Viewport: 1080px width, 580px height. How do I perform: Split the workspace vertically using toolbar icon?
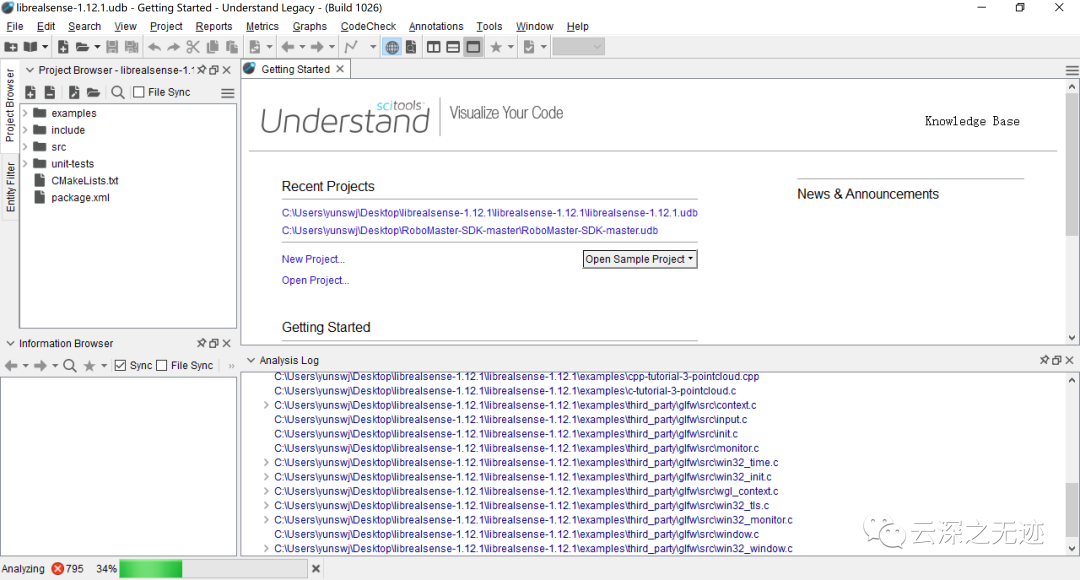(x=434, y=47)
